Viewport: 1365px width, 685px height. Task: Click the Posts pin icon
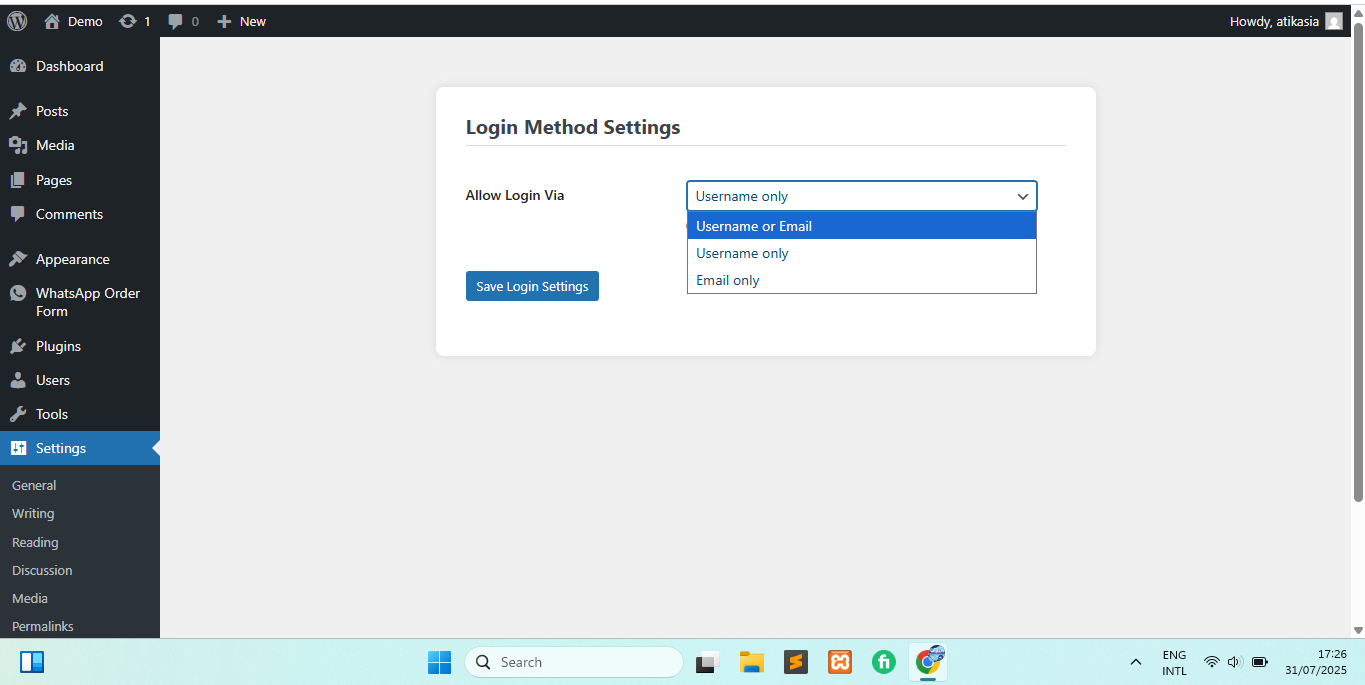[x=18, y=111]
